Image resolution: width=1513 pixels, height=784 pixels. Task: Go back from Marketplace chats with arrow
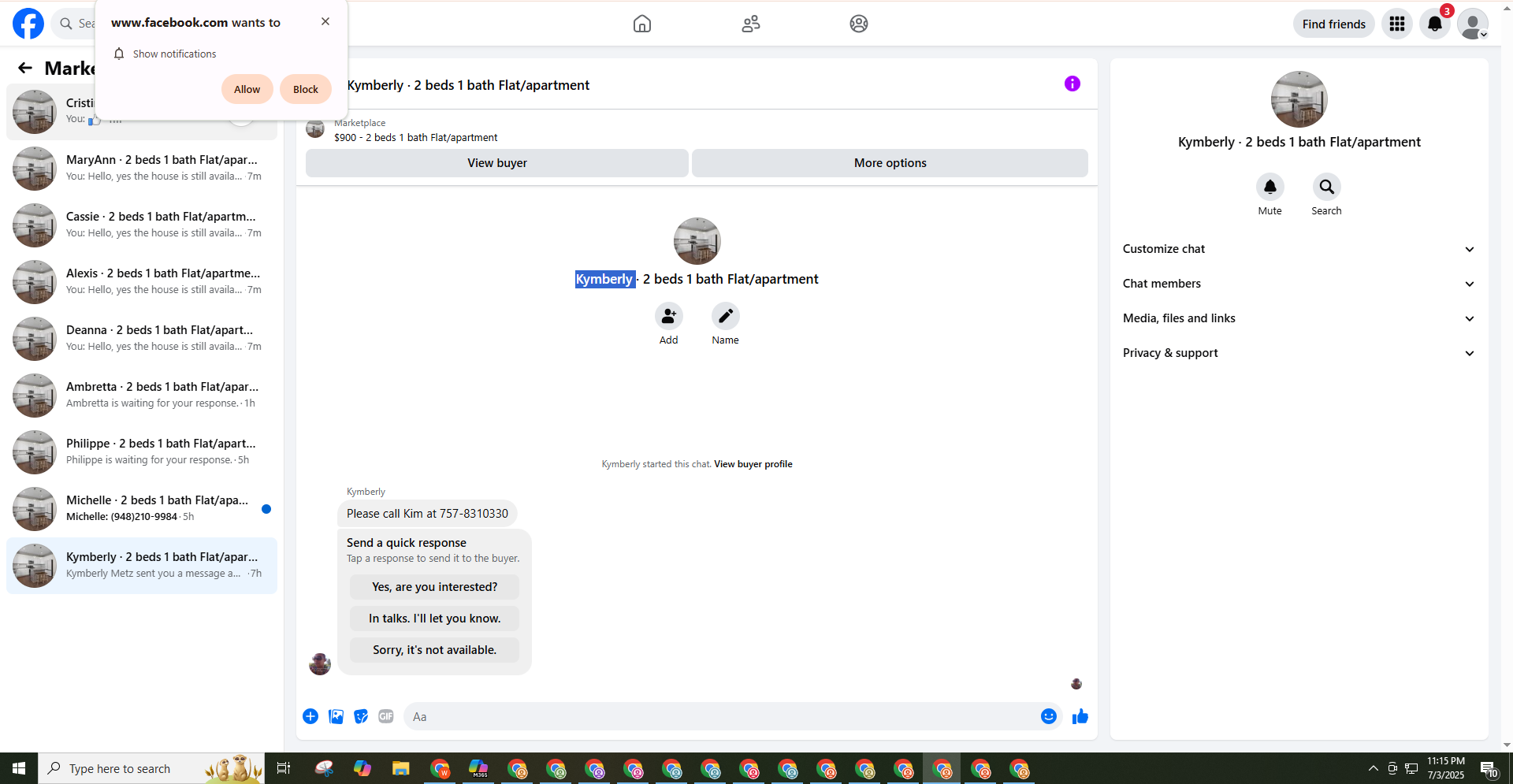click(x=25, y=68)
